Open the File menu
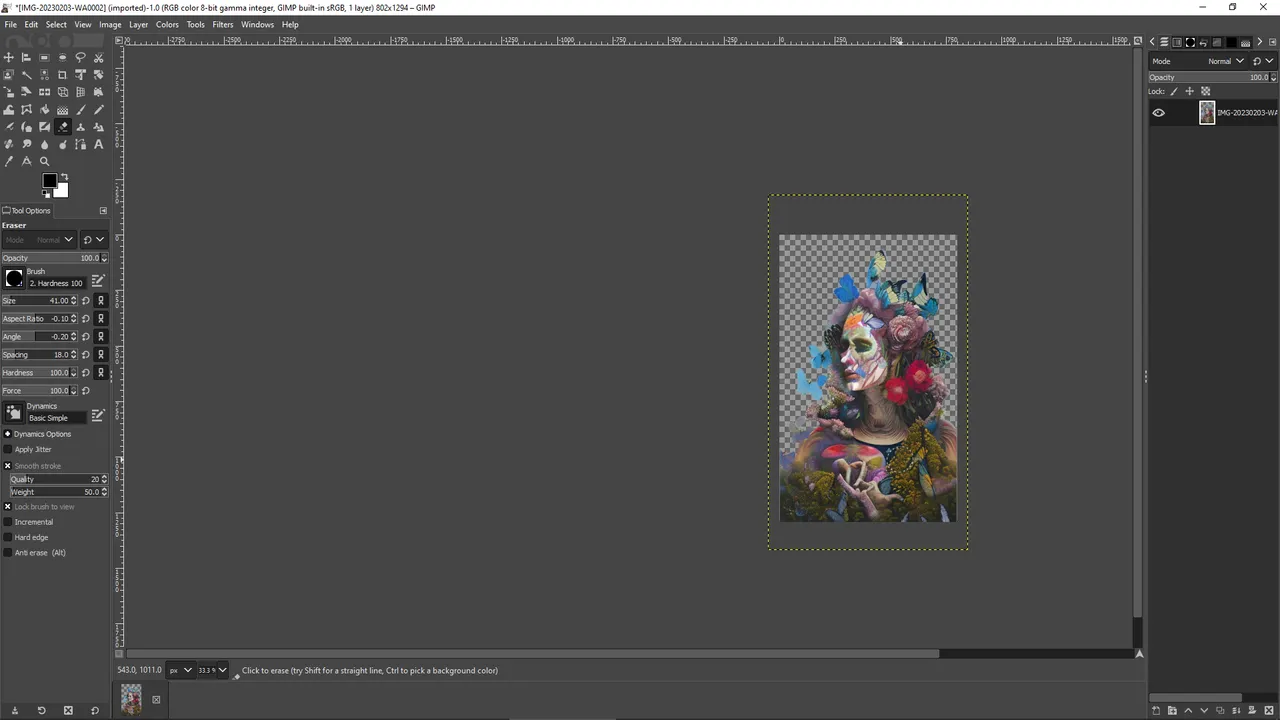The image size is (1280, 720). (10, 24)
